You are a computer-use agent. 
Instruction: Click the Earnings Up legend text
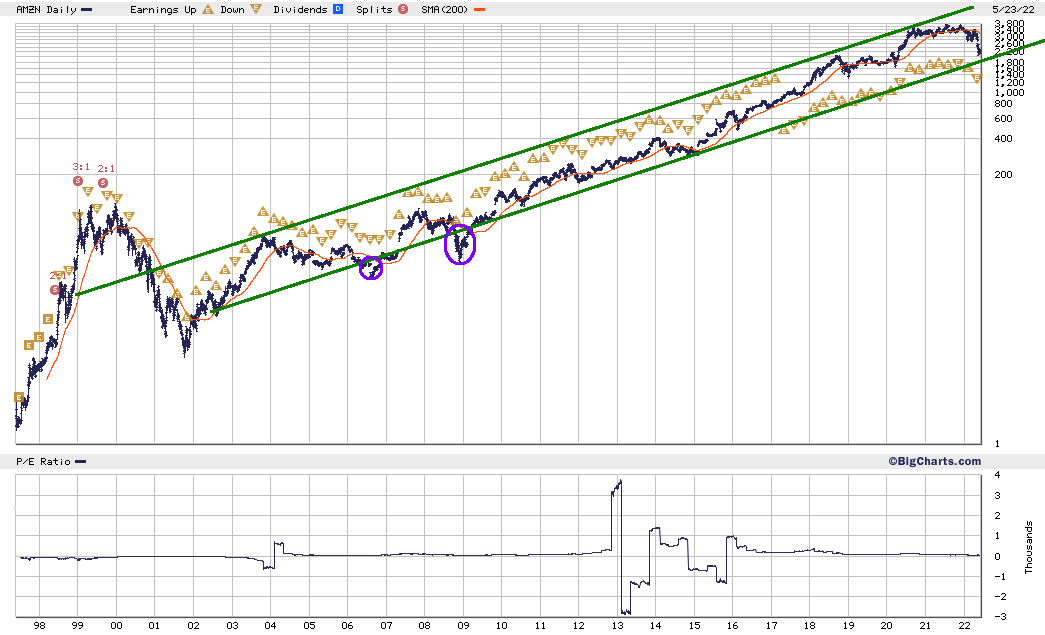tap(163, 10)
